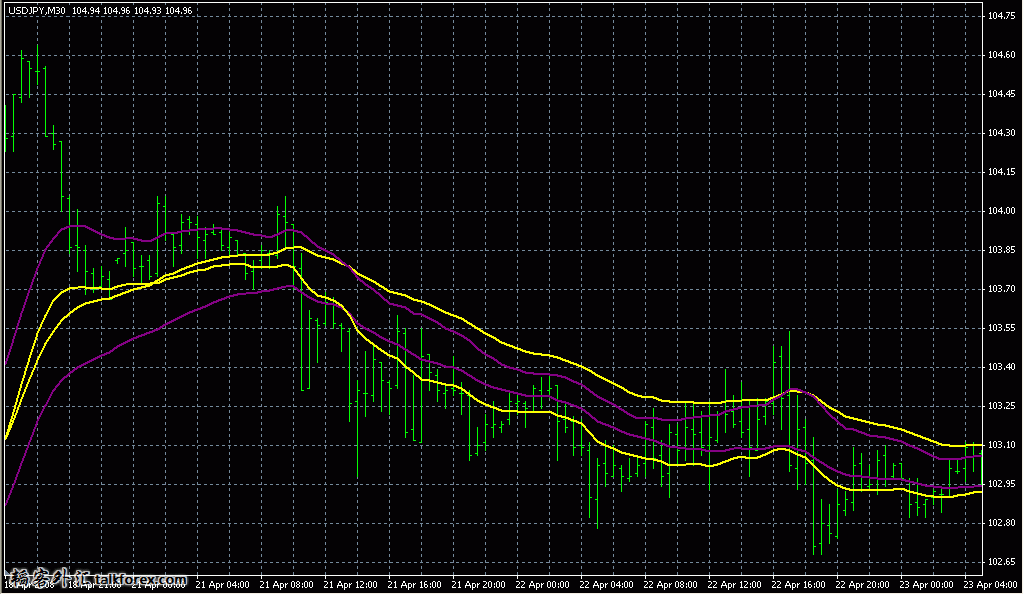Select the 22 Apr 12:00 time label

pyautogui.click(x=734, y=585)
